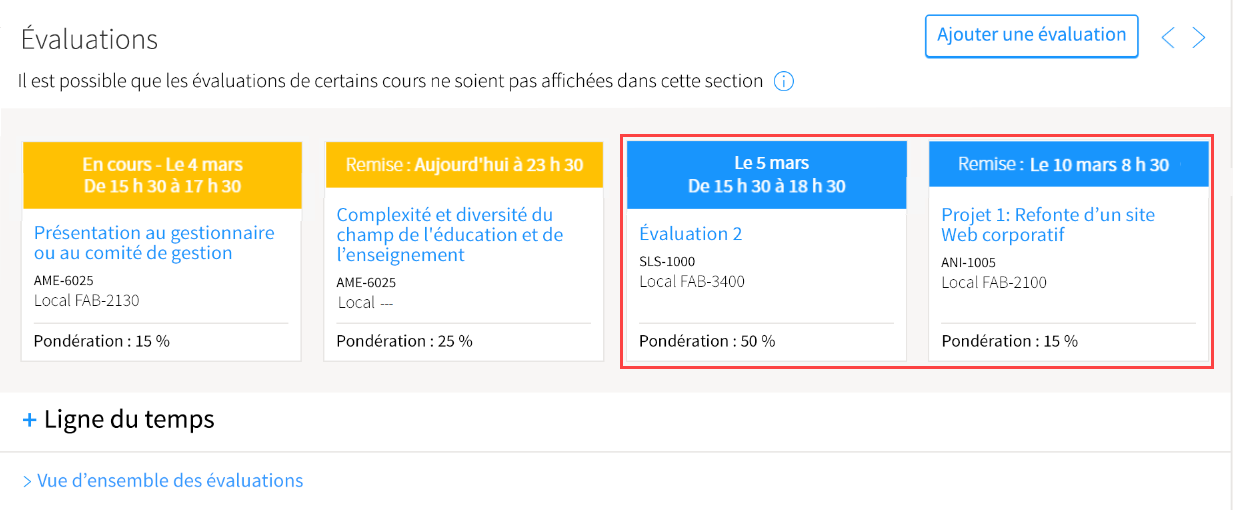
Task: Click the yellow En cours - Le 4 mars header
Action: [x=162, y=175]
